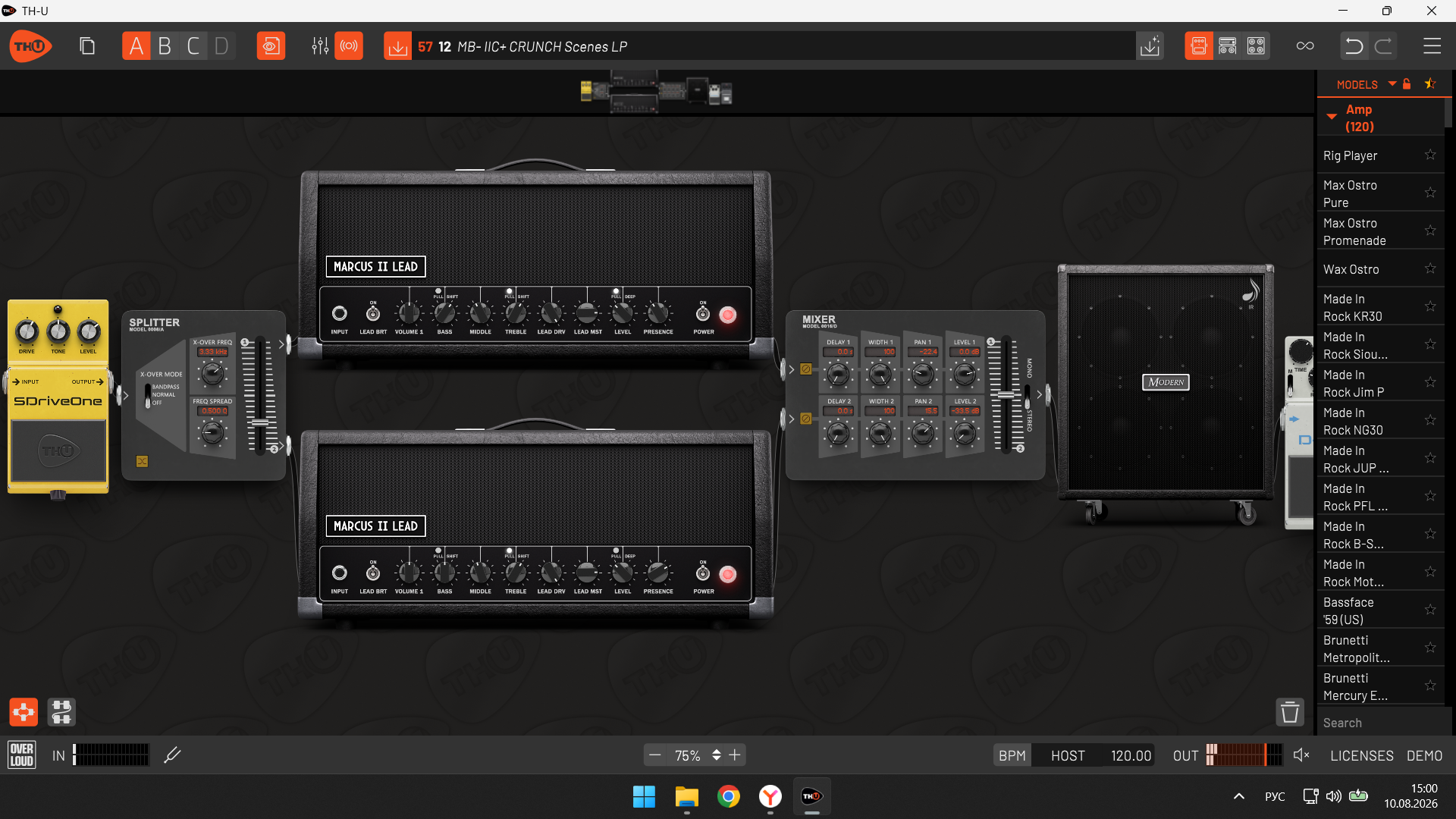Flip the LEAD BRT switch on the lower amp
The height and width of the screenshot is (819, 1456).
click(372, 573)
